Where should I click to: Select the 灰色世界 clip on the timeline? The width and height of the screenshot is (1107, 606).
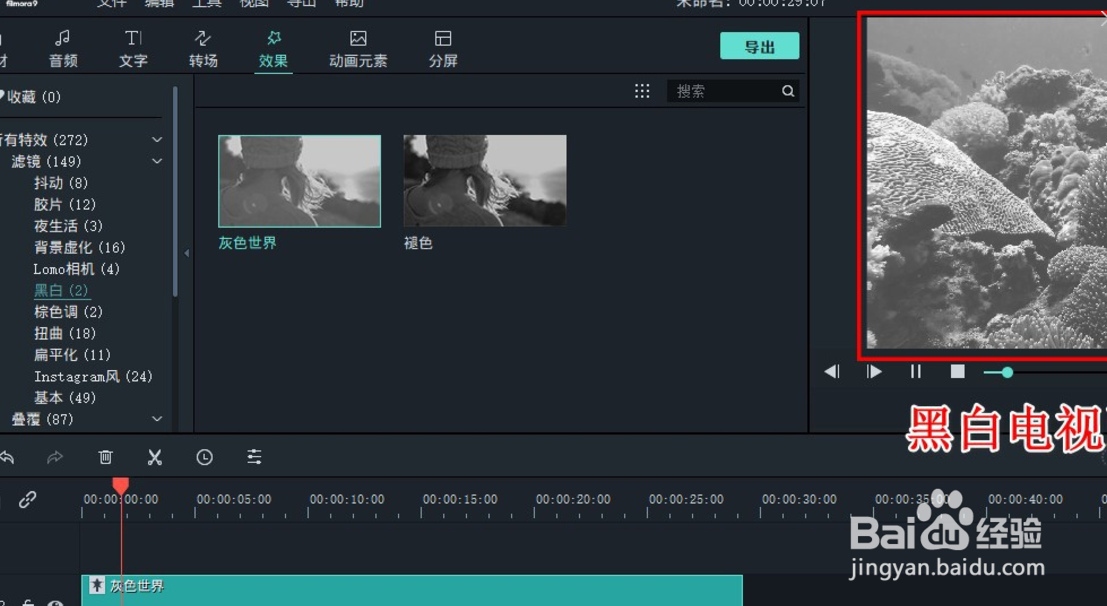pos(412,590)
